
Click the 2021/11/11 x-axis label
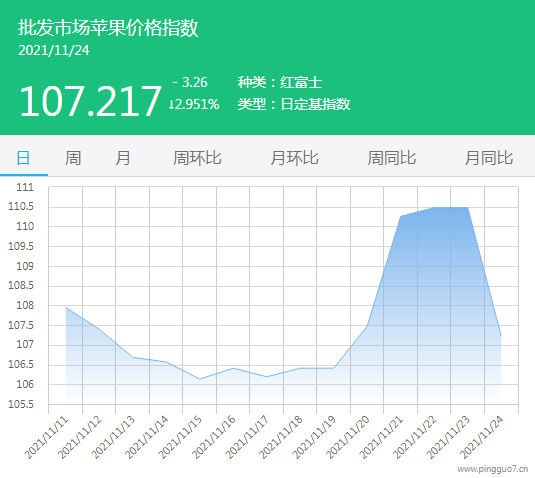click(46, 437)
